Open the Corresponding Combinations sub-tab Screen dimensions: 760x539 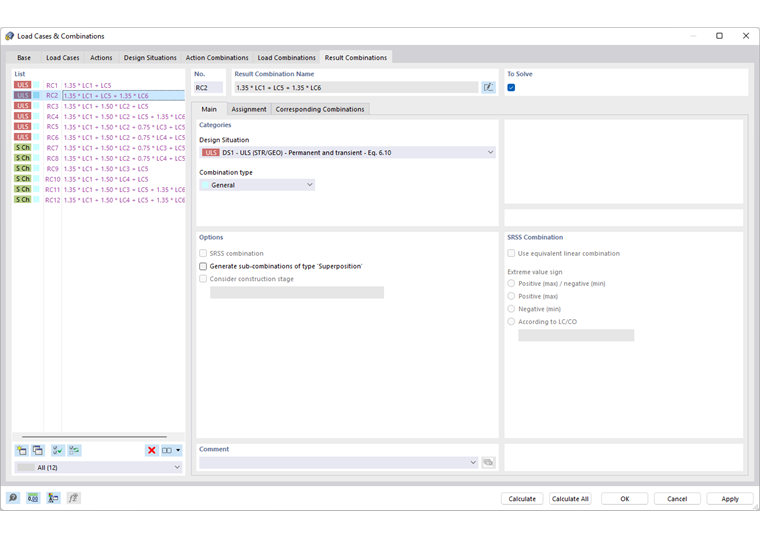[320, 109]
